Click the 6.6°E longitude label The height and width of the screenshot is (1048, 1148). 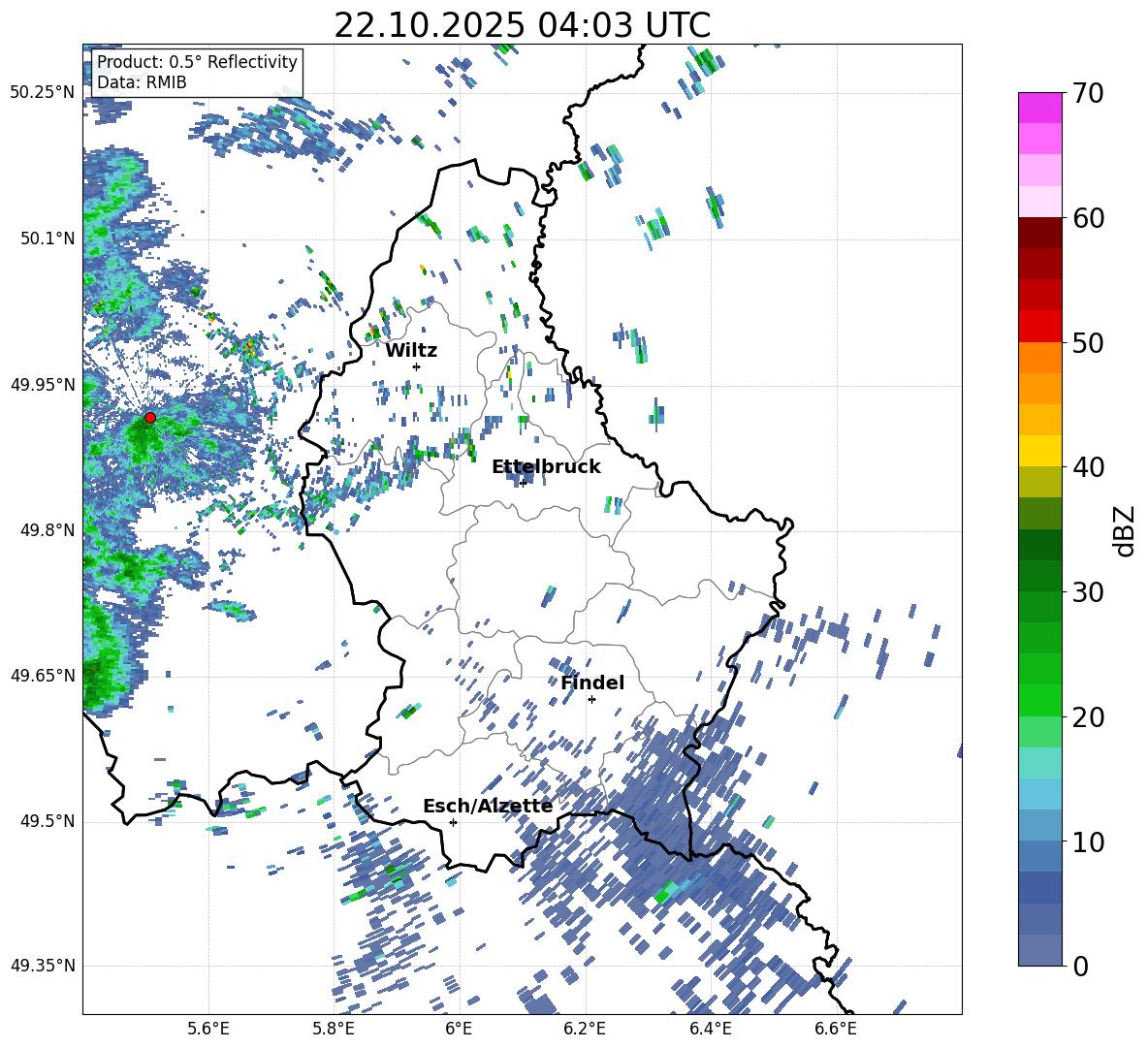point(836,1030)
